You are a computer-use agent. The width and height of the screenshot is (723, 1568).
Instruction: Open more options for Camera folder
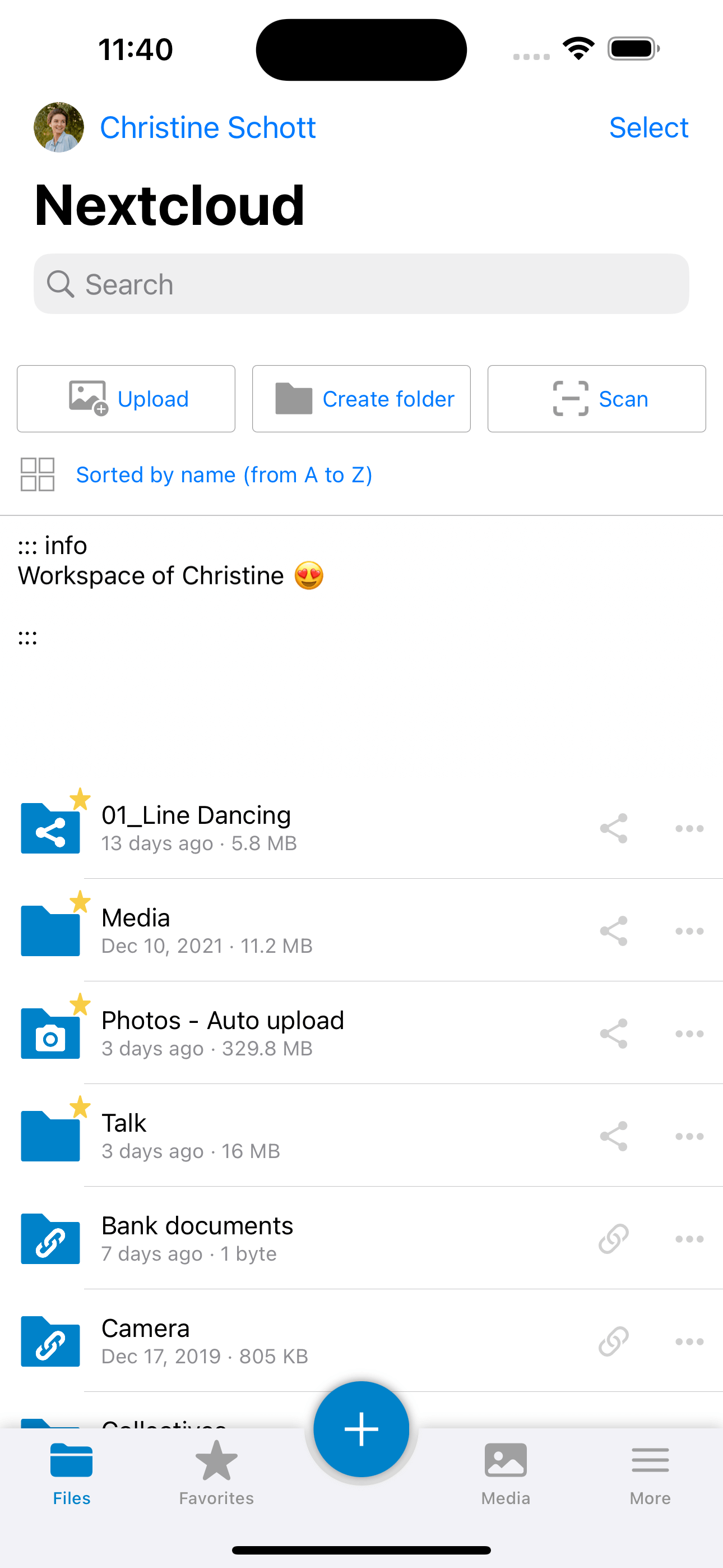pos(689,1341)
